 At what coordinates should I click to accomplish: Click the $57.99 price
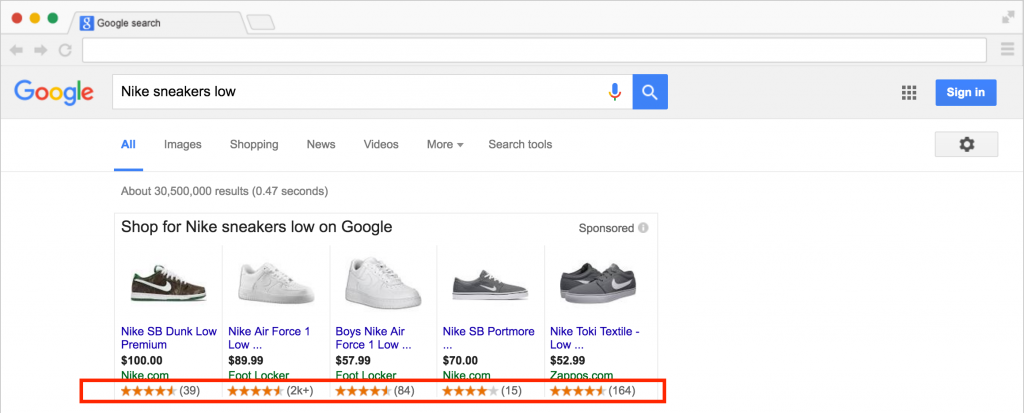(353, 360)
